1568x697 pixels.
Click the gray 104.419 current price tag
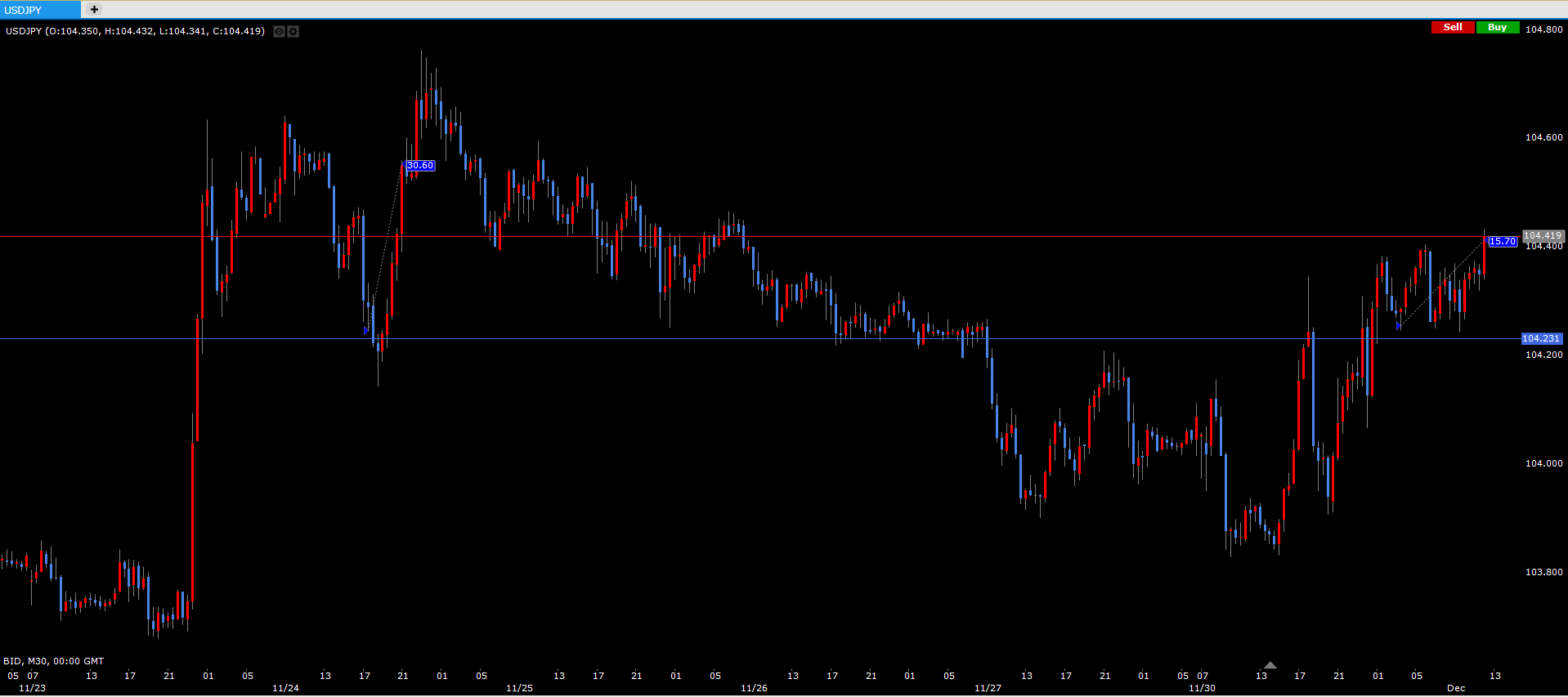click(1543, 235)
